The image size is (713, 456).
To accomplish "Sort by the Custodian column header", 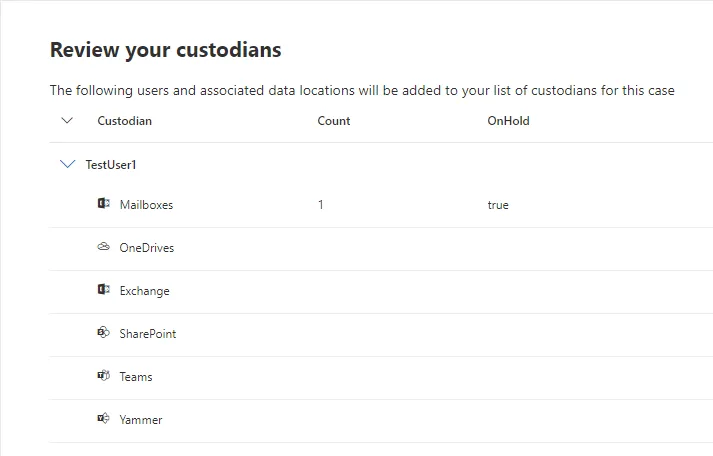I will (124, 121).
